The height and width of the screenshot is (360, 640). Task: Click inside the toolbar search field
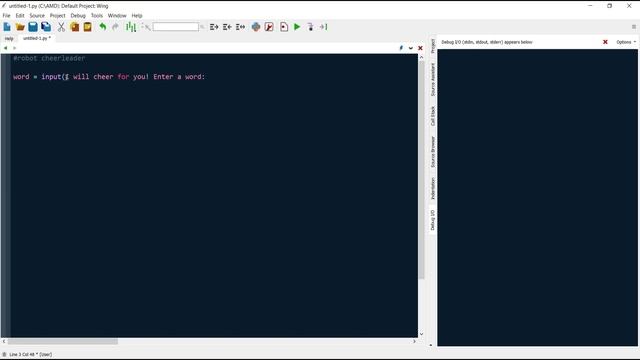click(x=176, y=27)
